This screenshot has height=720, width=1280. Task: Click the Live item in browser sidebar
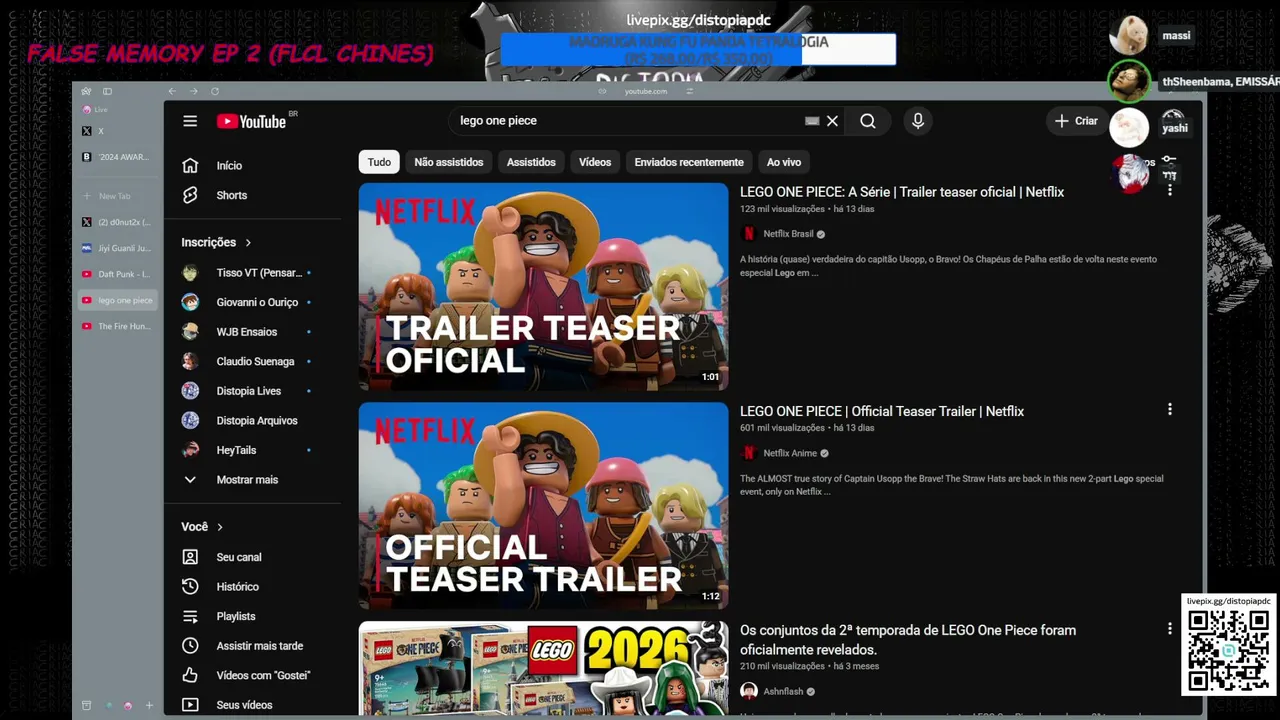[96, 110]
